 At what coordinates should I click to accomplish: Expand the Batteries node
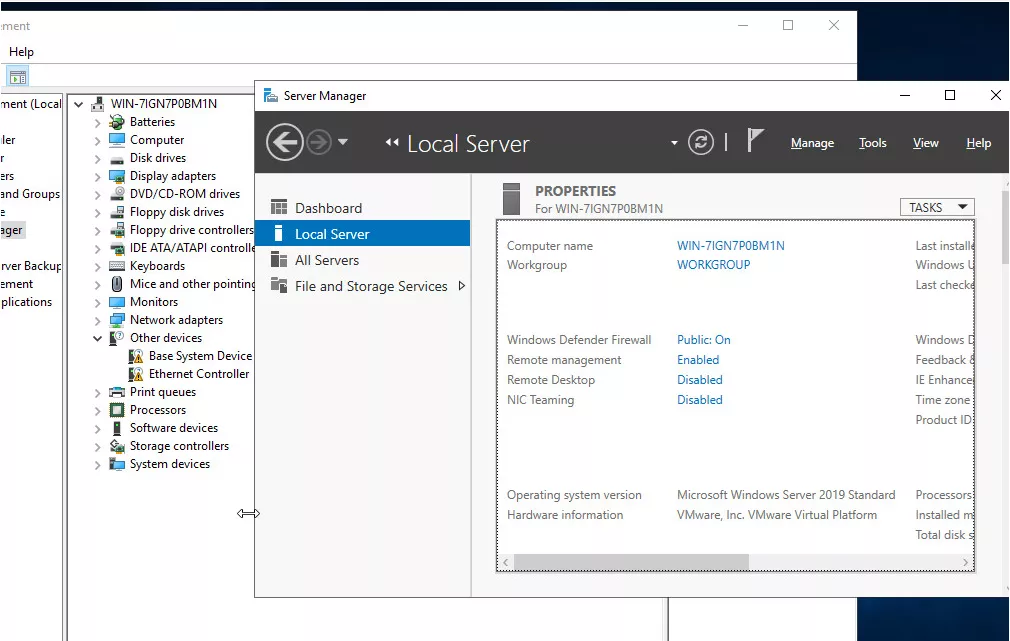(97, 122)
